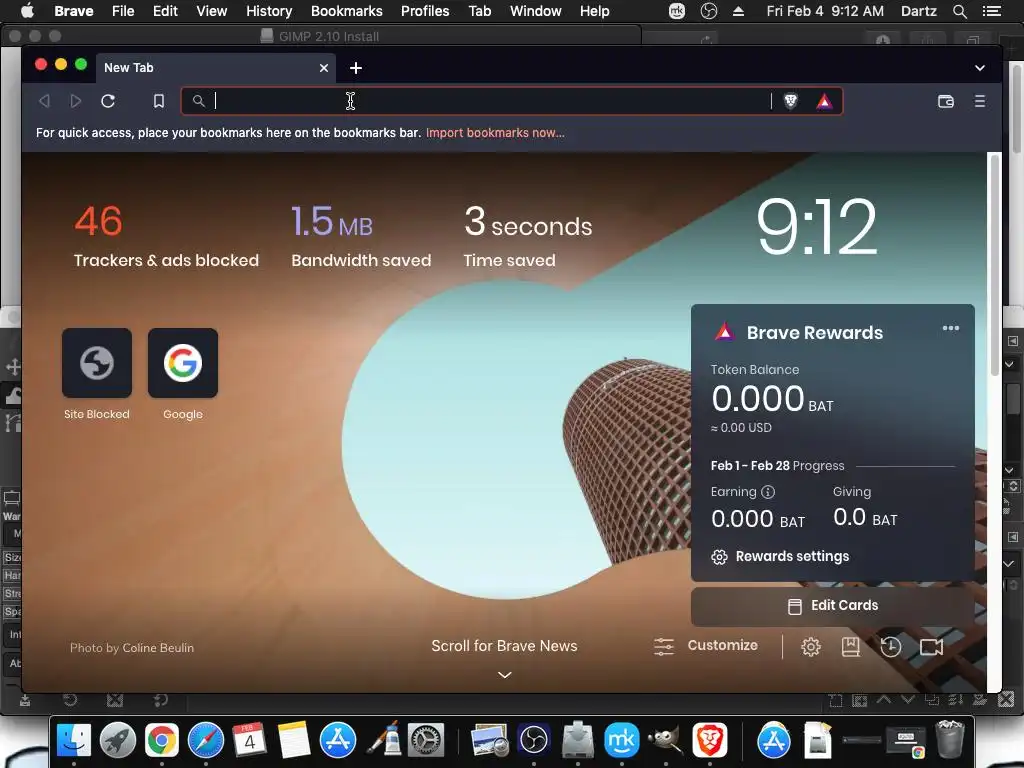Viewport: 1024px width, 768px height.
Task: Open the Google top site tile
Action: (x=183, y=363)
